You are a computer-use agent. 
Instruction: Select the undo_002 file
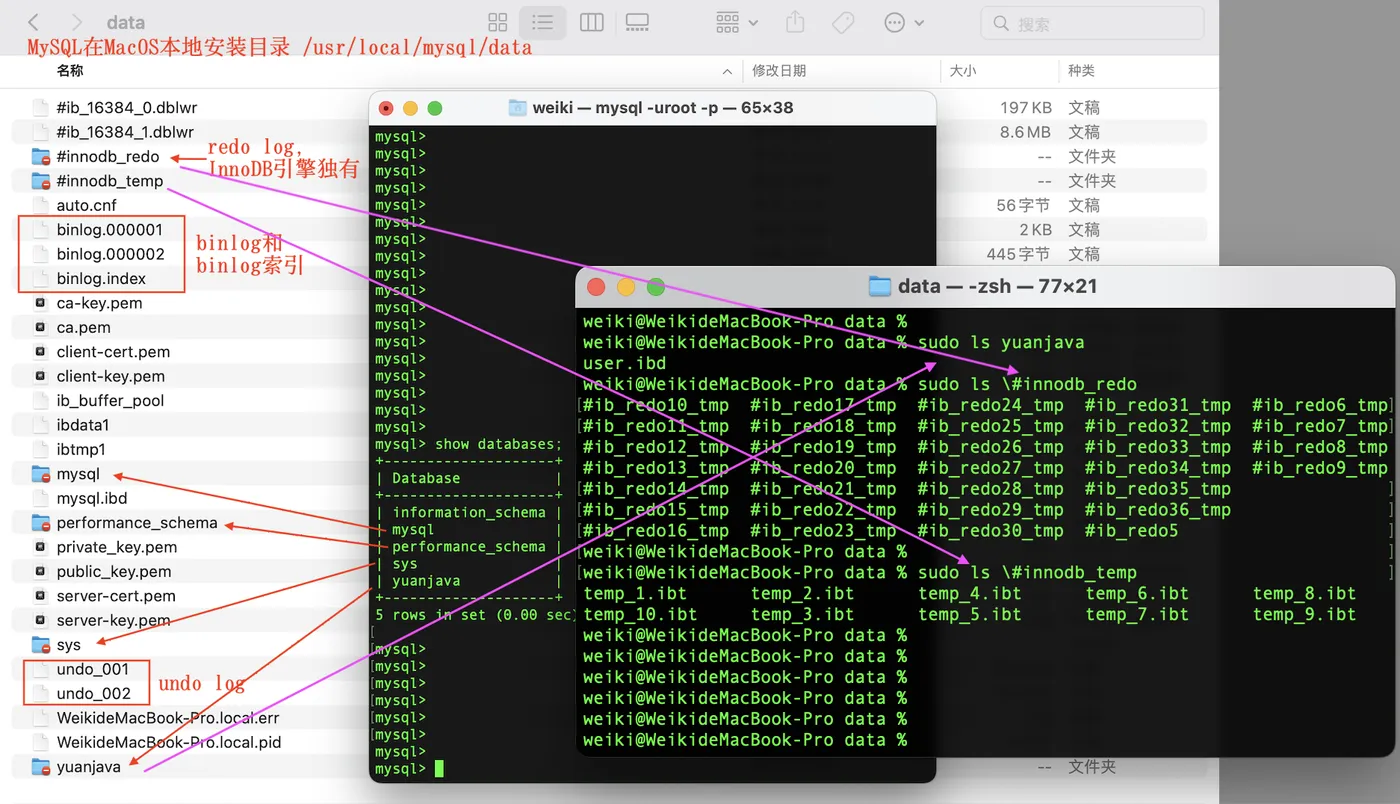coord(93,693)
